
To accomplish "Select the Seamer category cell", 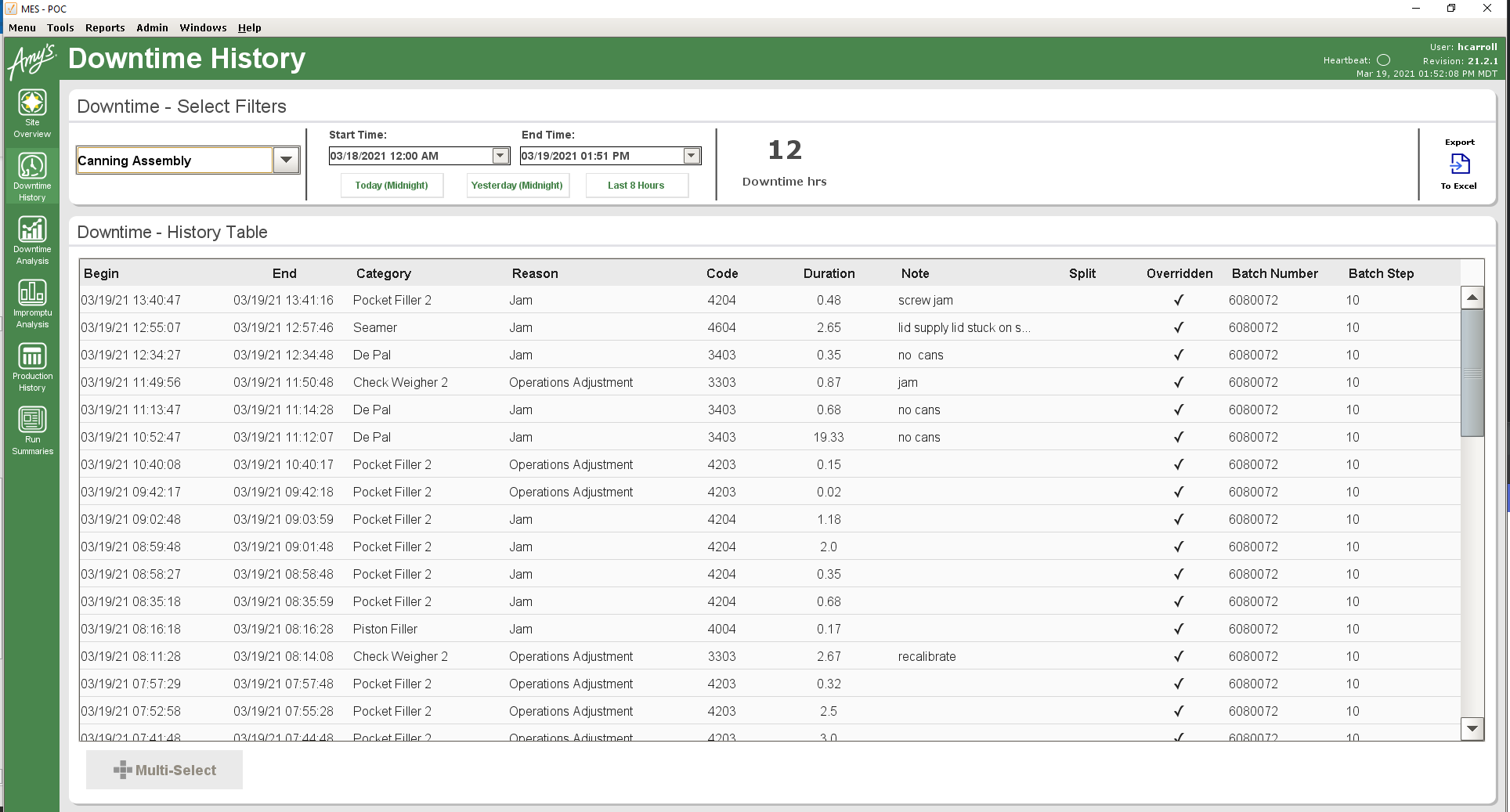I will (375, 327).
